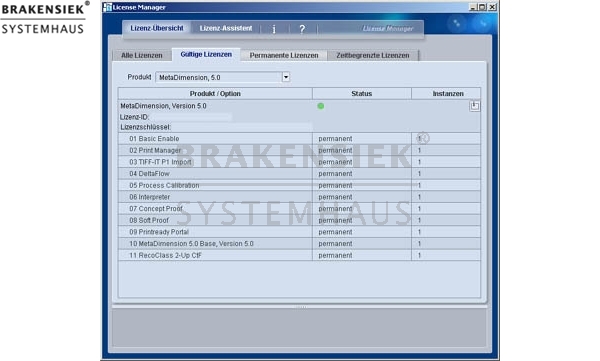Open the question mark help tab
The height and width of the screenshot is (361, 600).
[302, 29]
